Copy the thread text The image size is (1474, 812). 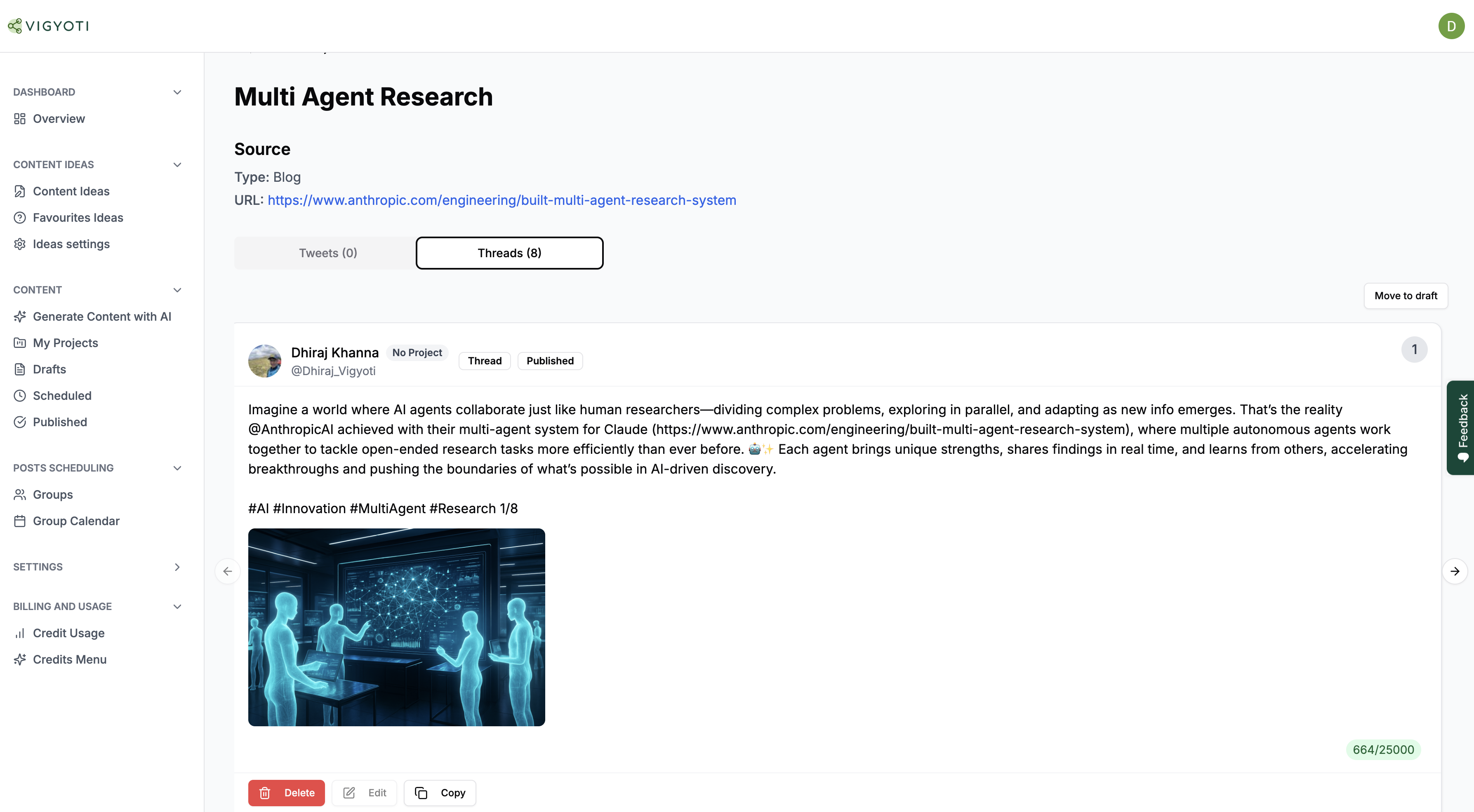pyautogui.click(x=440, y=793)
